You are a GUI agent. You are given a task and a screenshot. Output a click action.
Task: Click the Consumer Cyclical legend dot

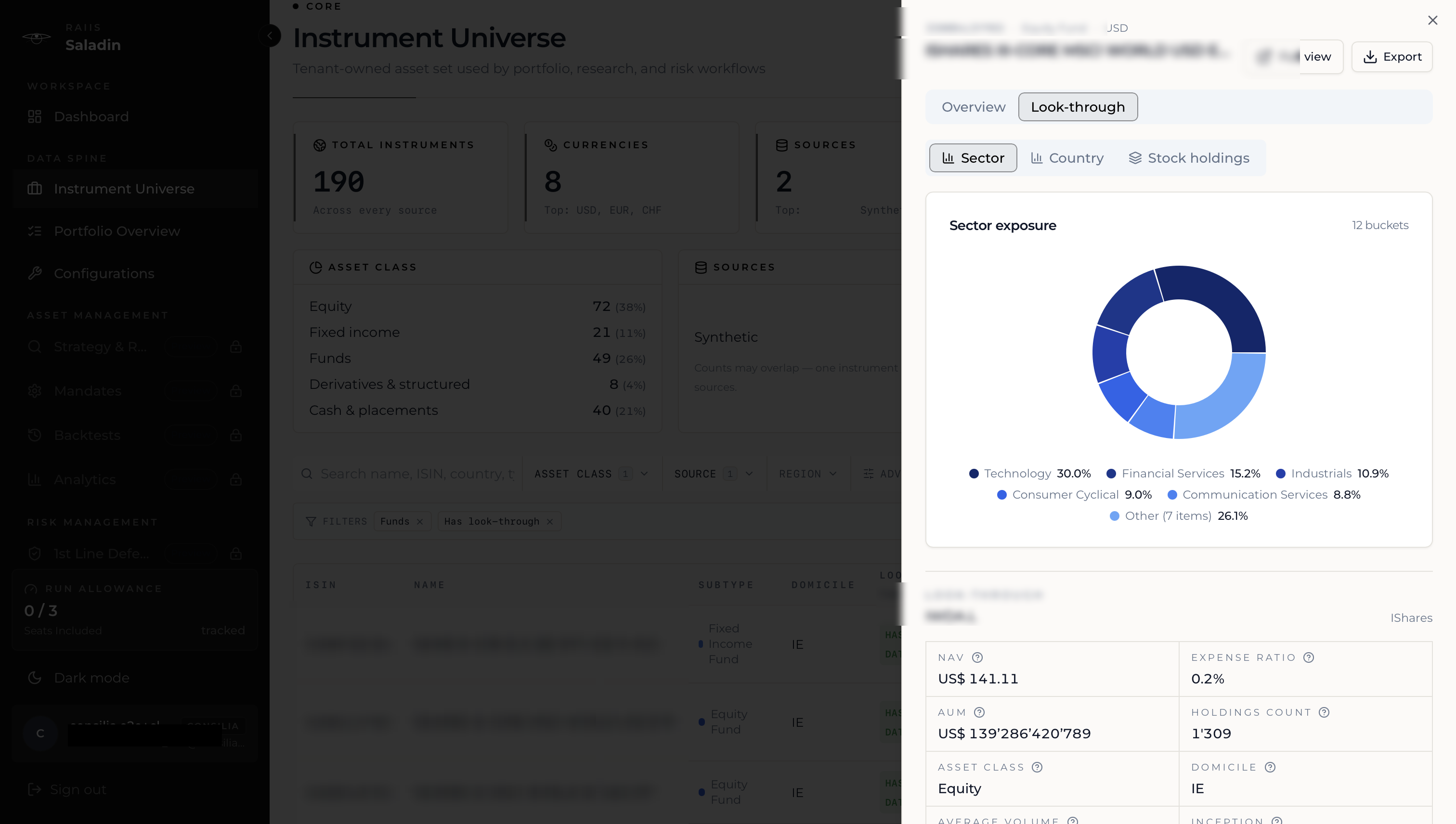point(1001,495)
